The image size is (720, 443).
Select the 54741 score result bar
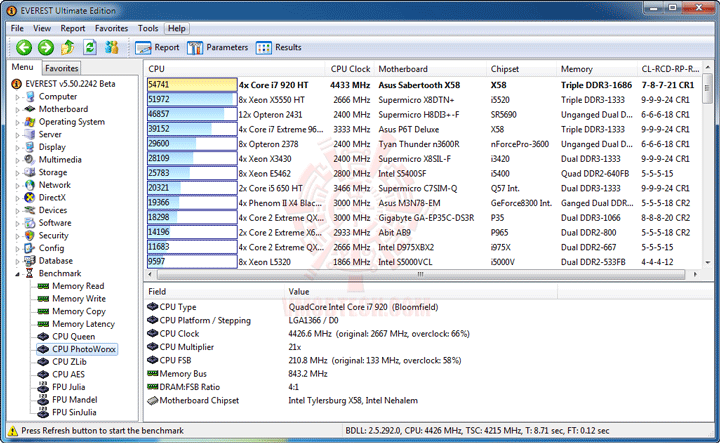pos(192,85)
